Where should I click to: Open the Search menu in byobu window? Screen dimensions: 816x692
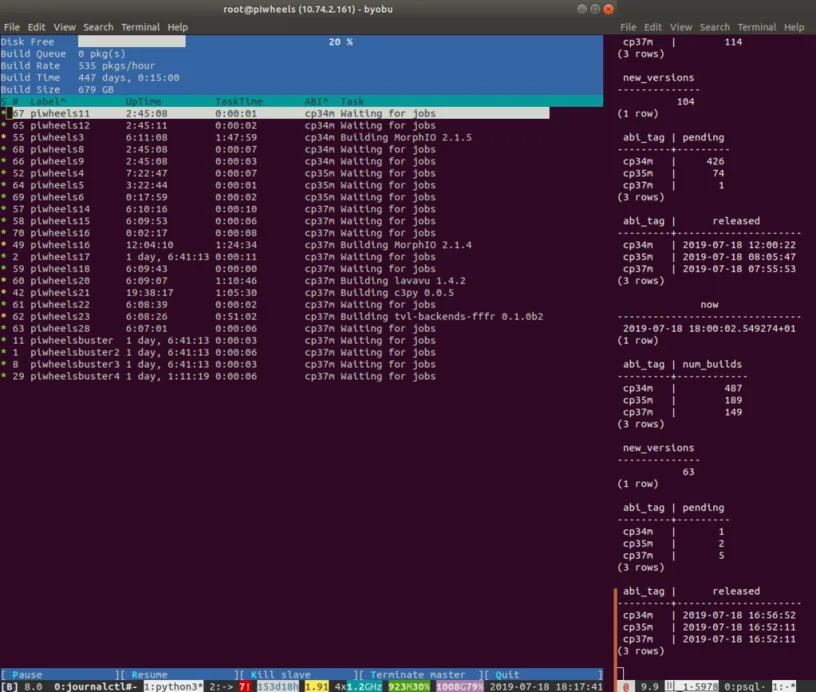click(98, 27)
